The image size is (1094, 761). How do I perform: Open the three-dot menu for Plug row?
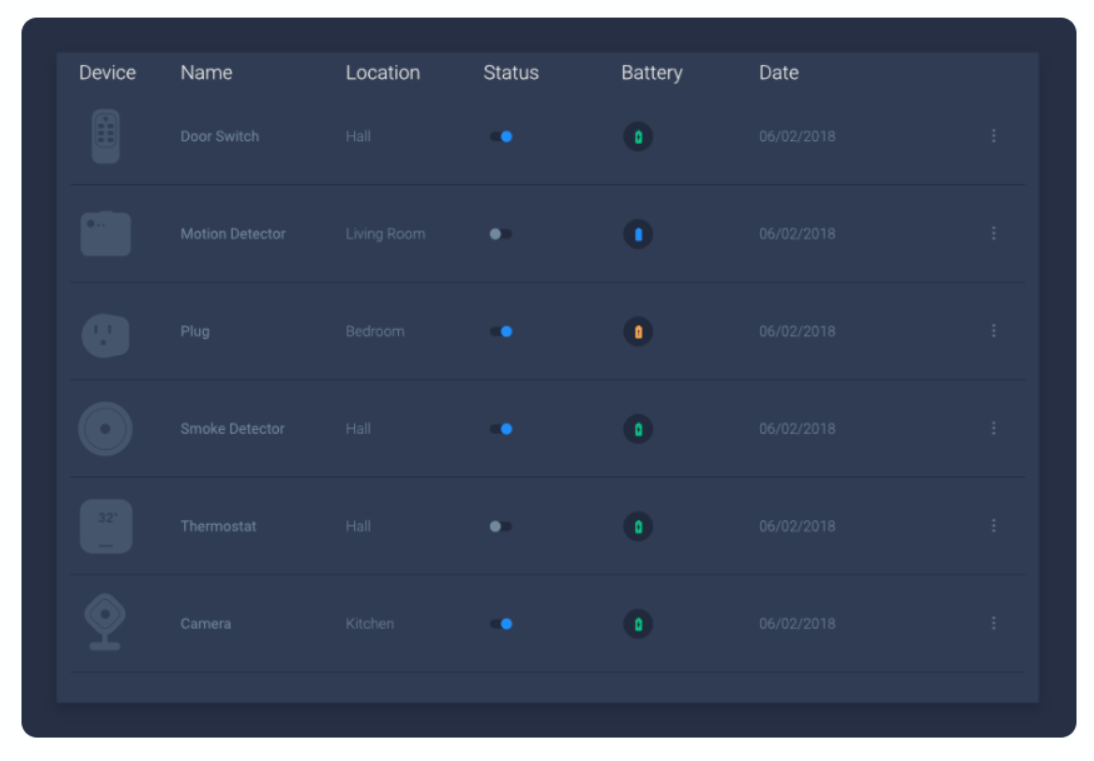pos(993,331)
